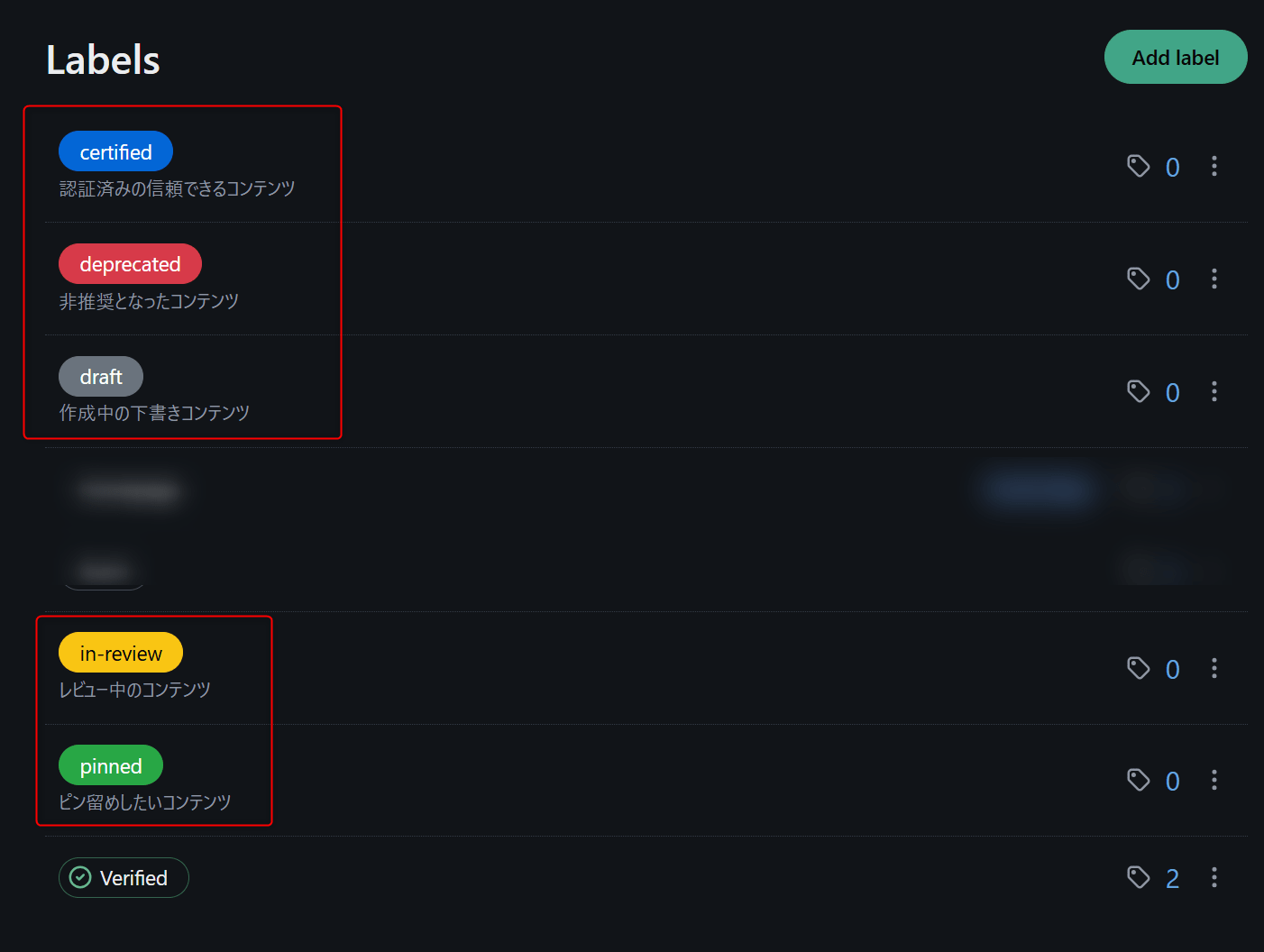The width and height of the screenshot is (1264, 952).
Task: Open the kebab menu for certified label
Action: [1214, 166]
